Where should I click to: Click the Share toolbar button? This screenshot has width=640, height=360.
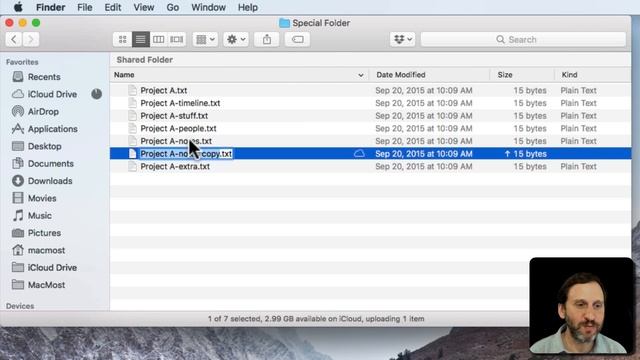pos(267,39)
